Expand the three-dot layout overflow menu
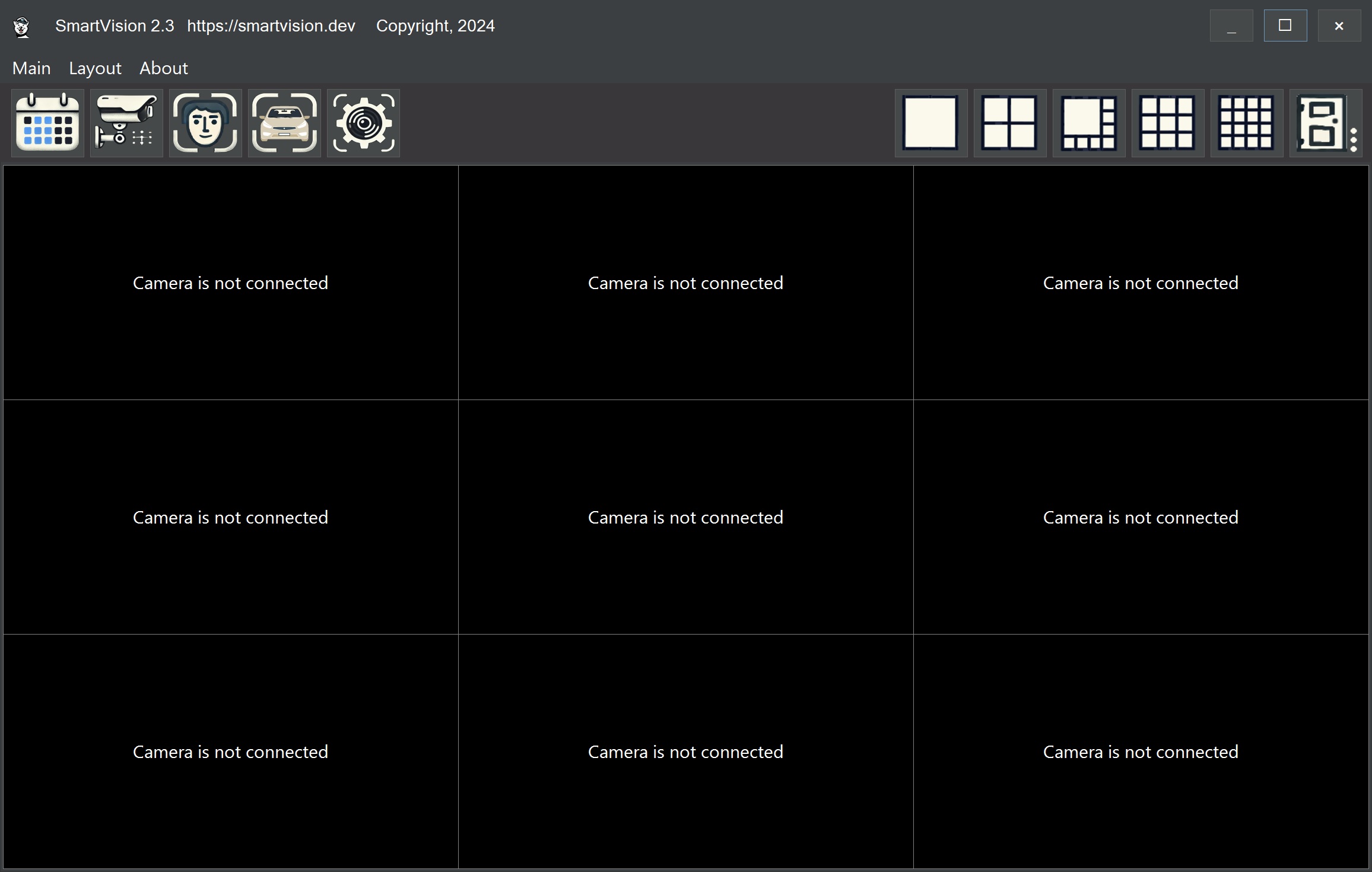Screen dimensions: 1372x872 (x=1354, y=140)
